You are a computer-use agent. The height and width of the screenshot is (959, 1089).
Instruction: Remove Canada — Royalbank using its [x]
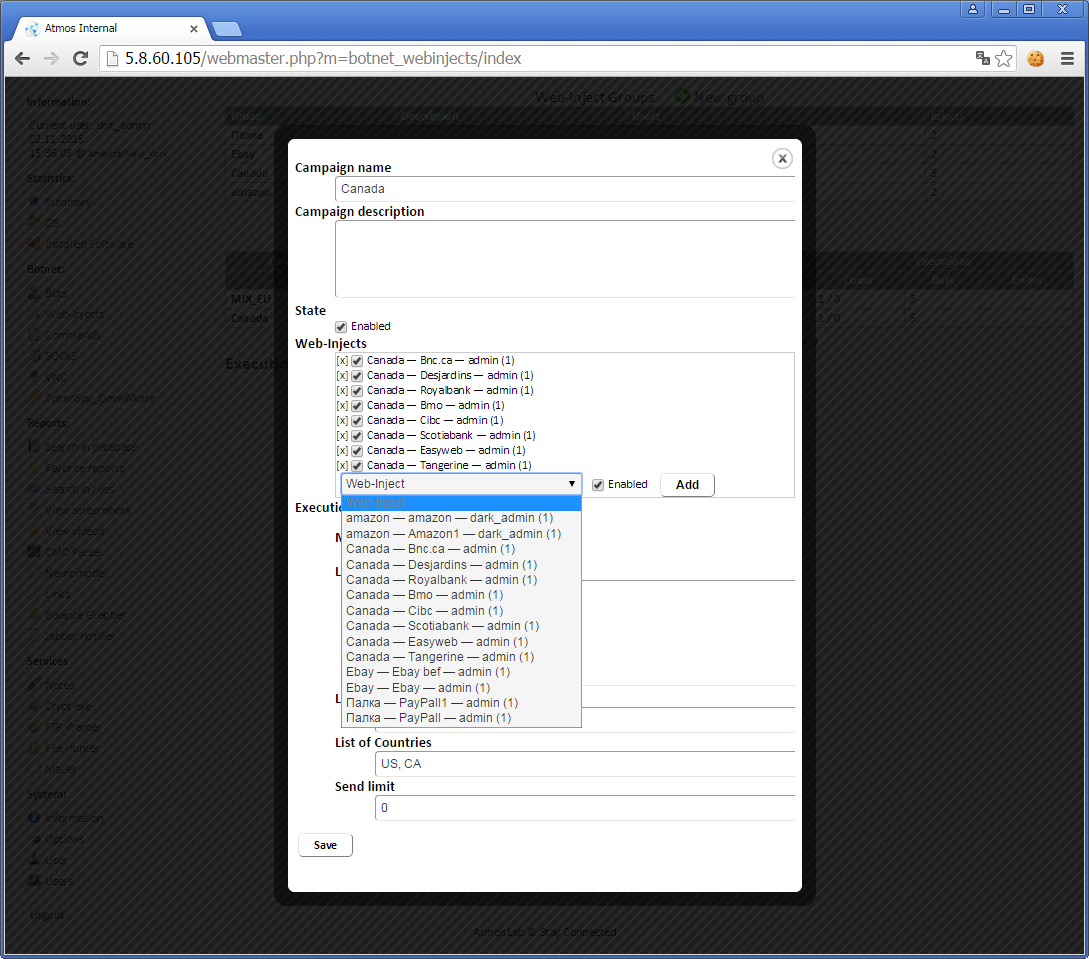click(x=342, y=391)
